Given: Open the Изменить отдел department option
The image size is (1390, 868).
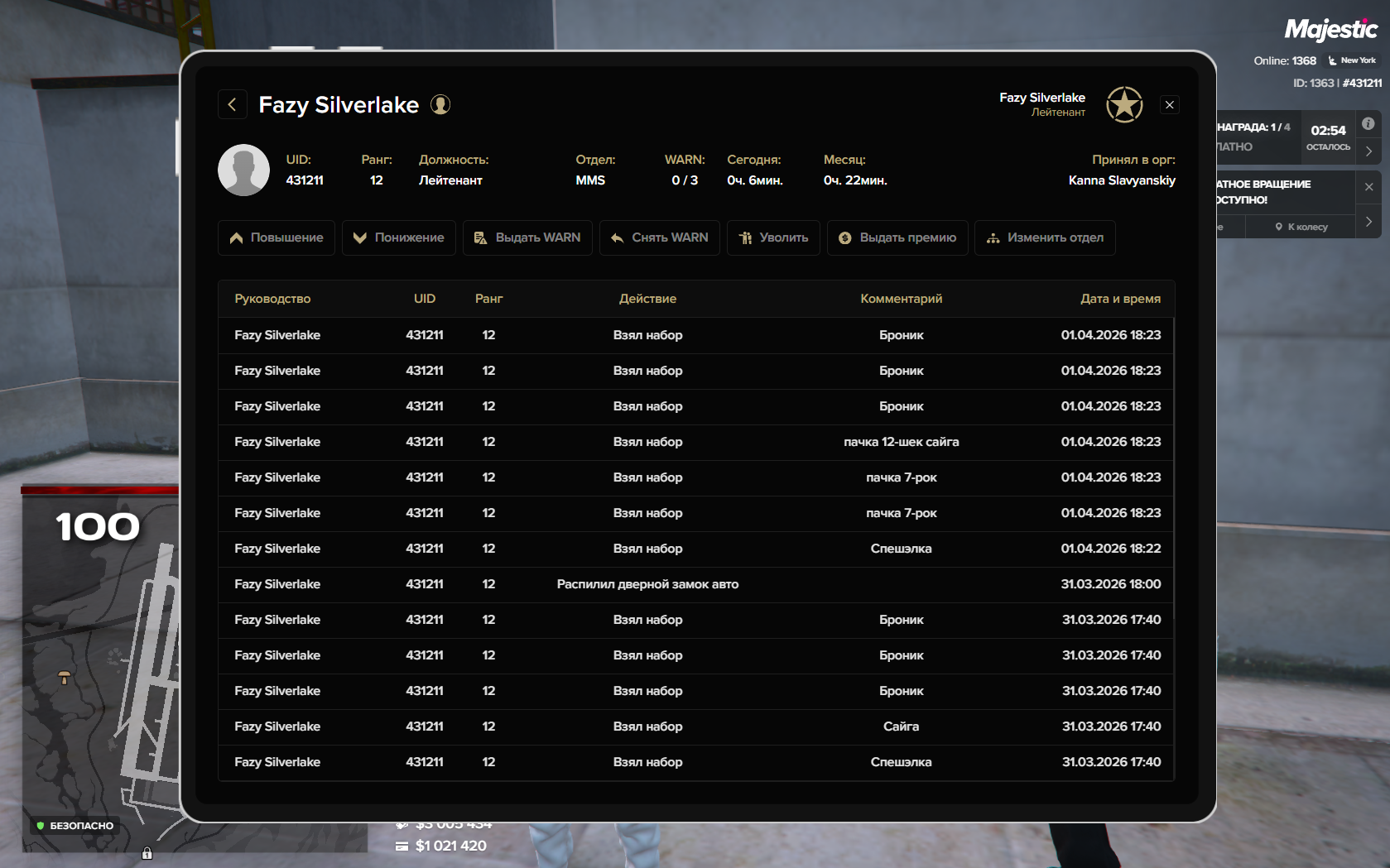Looking at the screenshot, I should [x=1045, y=238].
